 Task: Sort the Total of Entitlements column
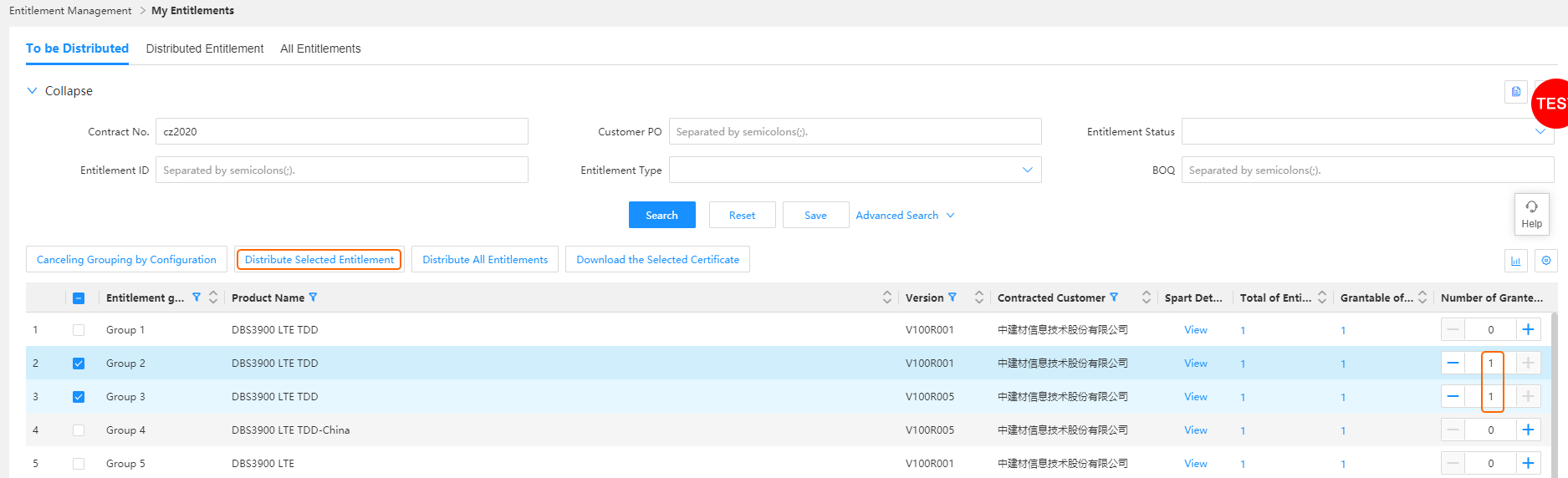pyautogui.click(x=1322, y=297)
